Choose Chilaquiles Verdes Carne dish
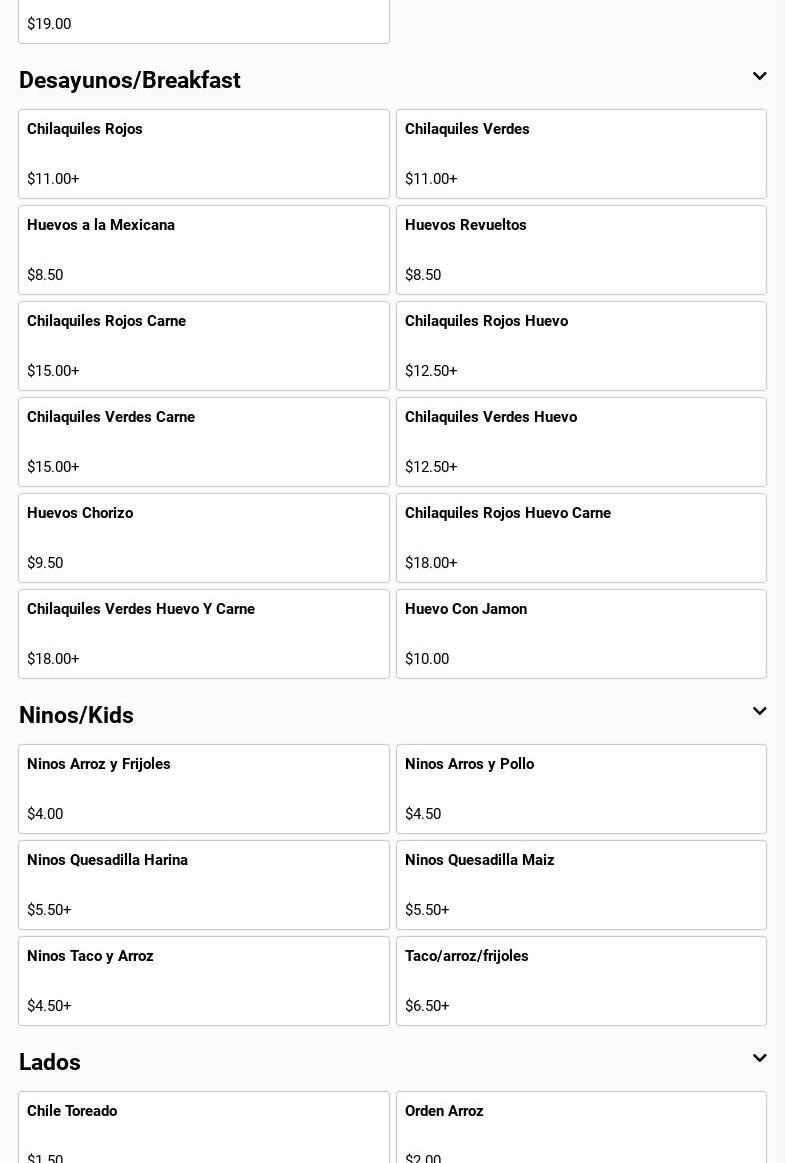The height and width of the screenshot is (1163, 785). [204, 442]
